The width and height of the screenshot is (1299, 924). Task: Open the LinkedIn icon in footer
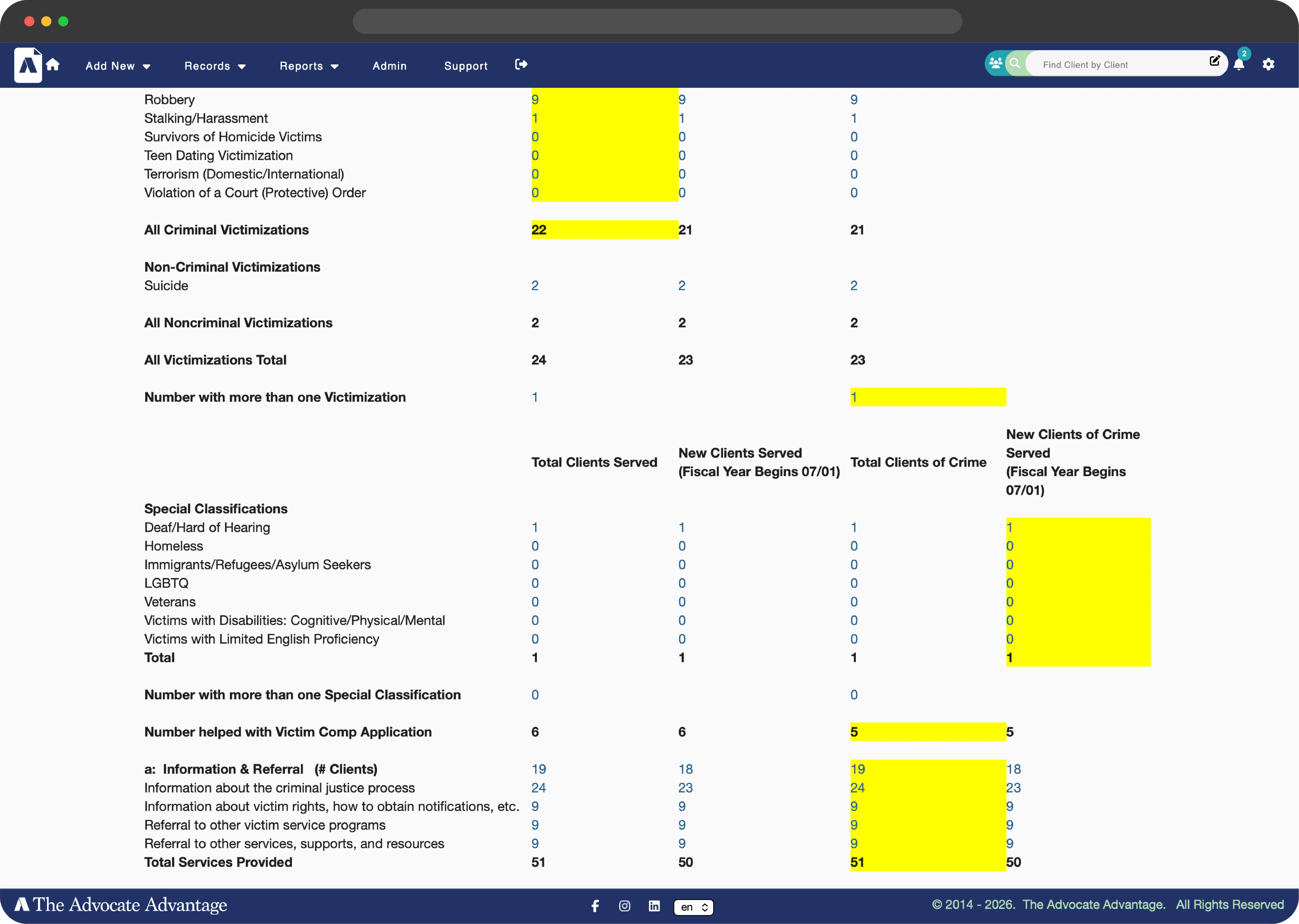coord(654,906)
